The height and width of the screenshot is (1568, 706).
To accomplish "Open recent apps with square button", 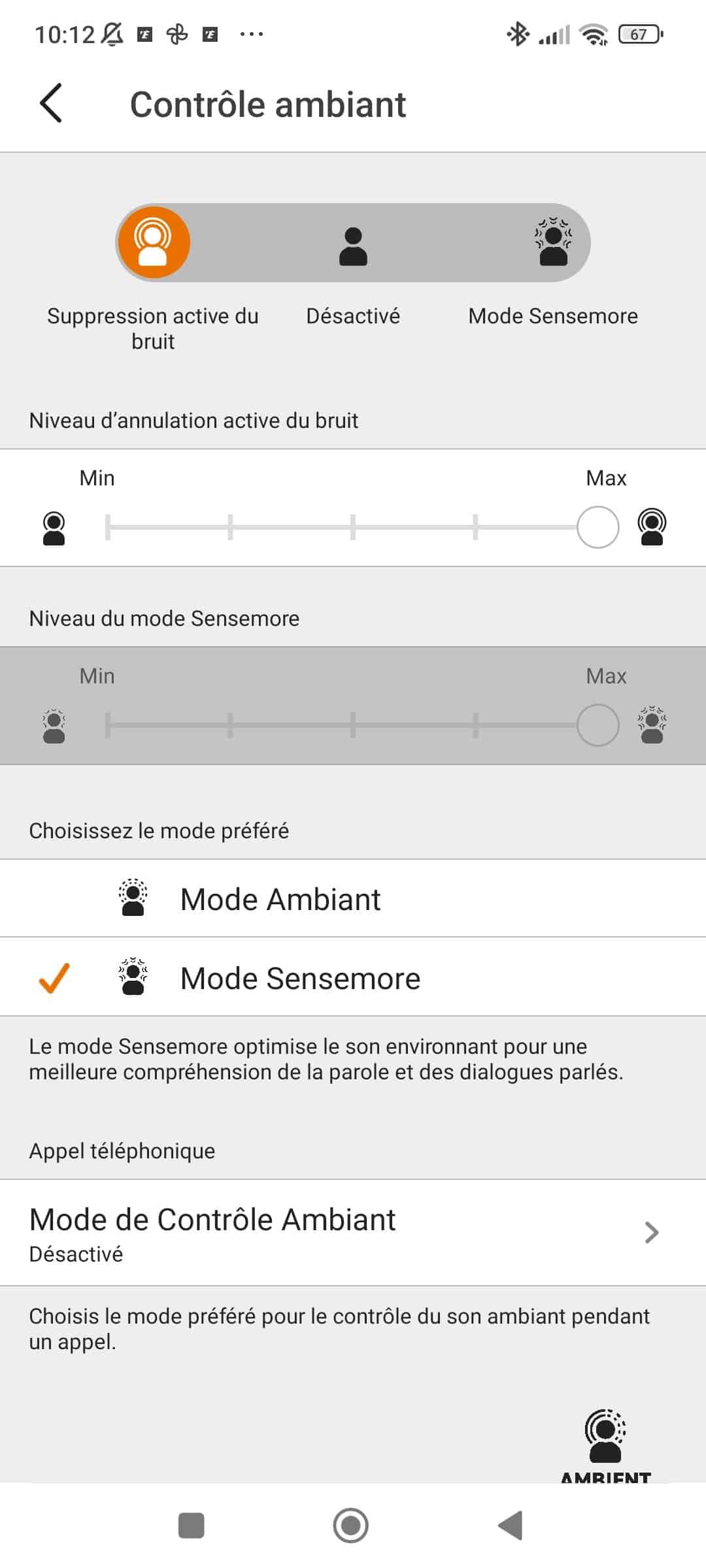I will tap(192, 1526).
